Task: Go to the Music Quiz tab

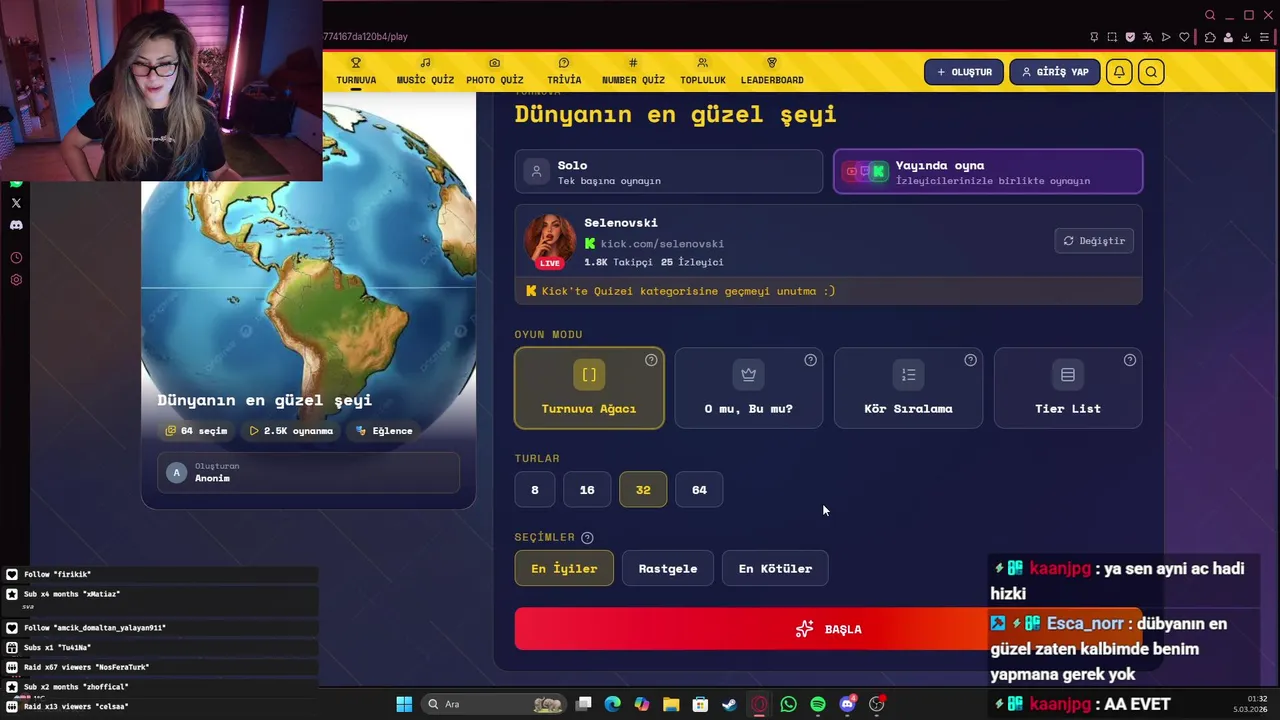Action: [x=425, y=72]
